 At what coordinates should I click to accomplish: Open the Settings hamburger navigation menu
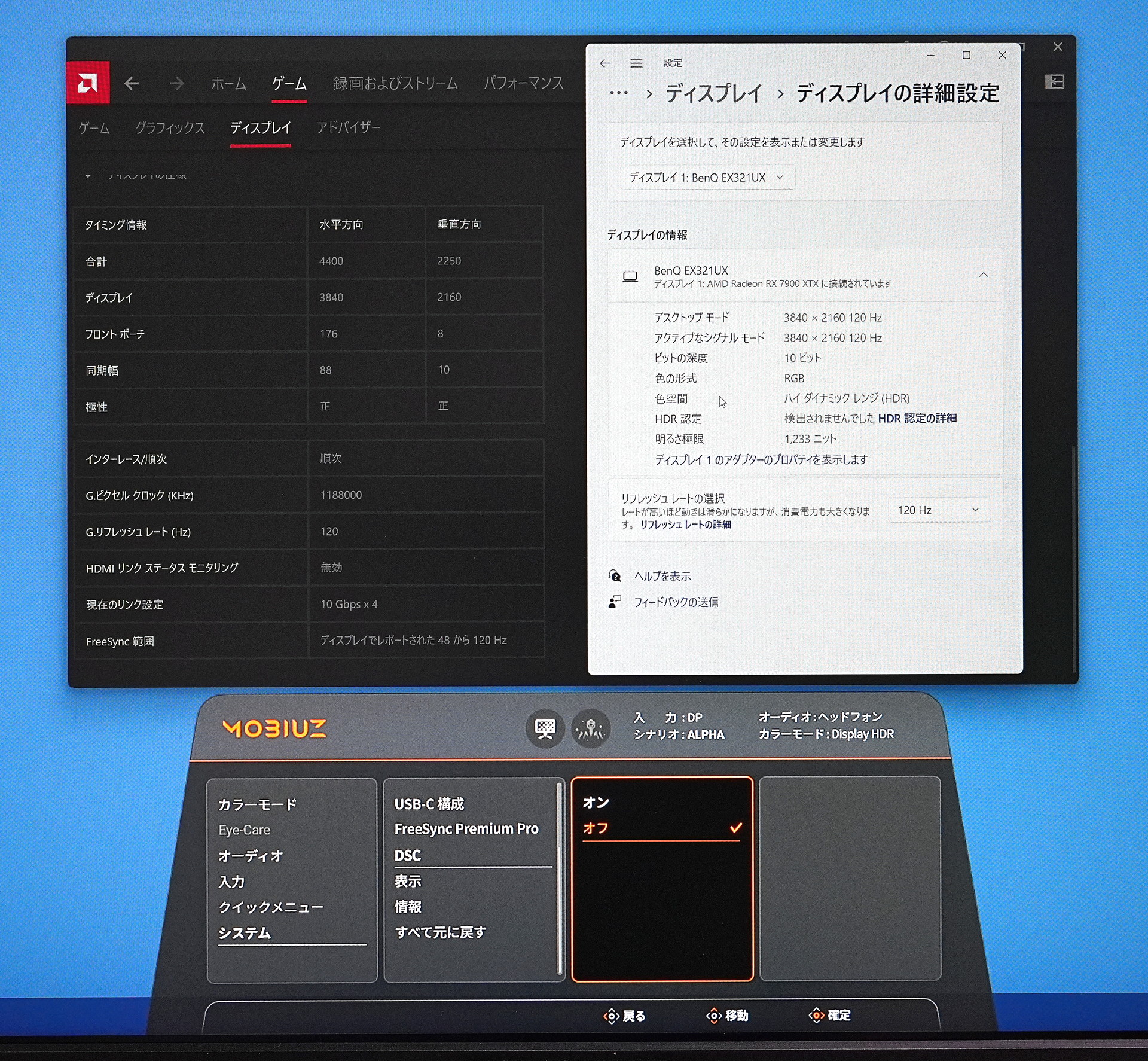636,63
